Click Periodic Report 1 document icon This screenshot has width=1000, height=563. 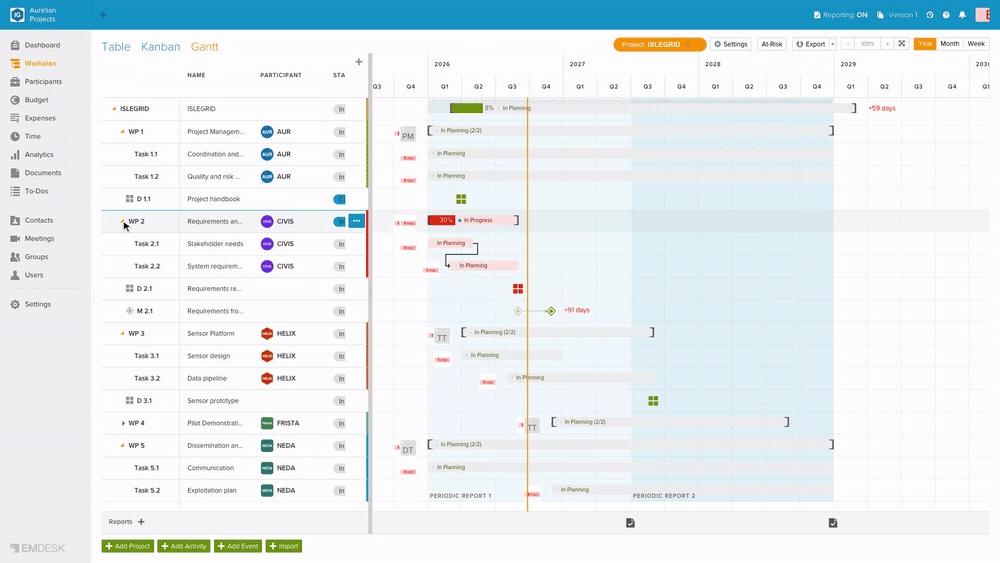630,523
